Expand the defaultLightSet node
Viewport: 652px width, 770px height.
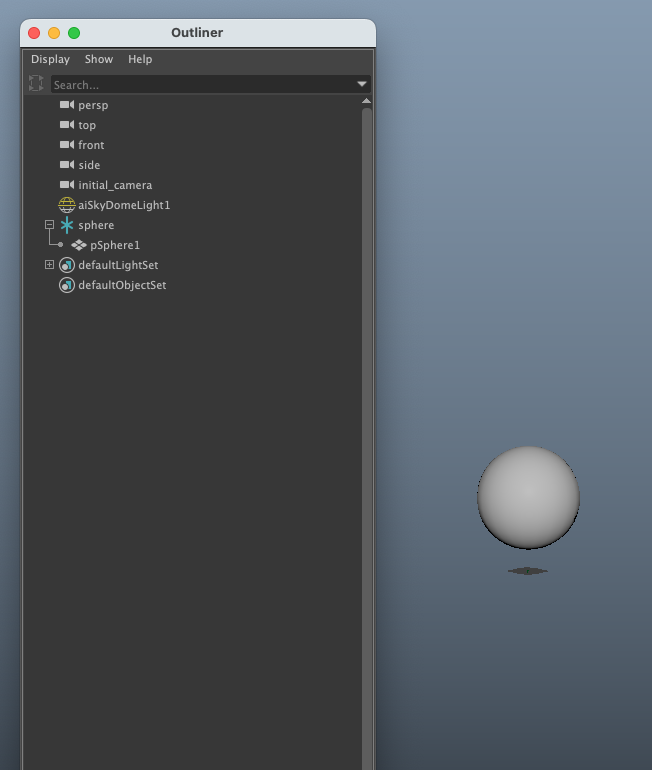49,265
